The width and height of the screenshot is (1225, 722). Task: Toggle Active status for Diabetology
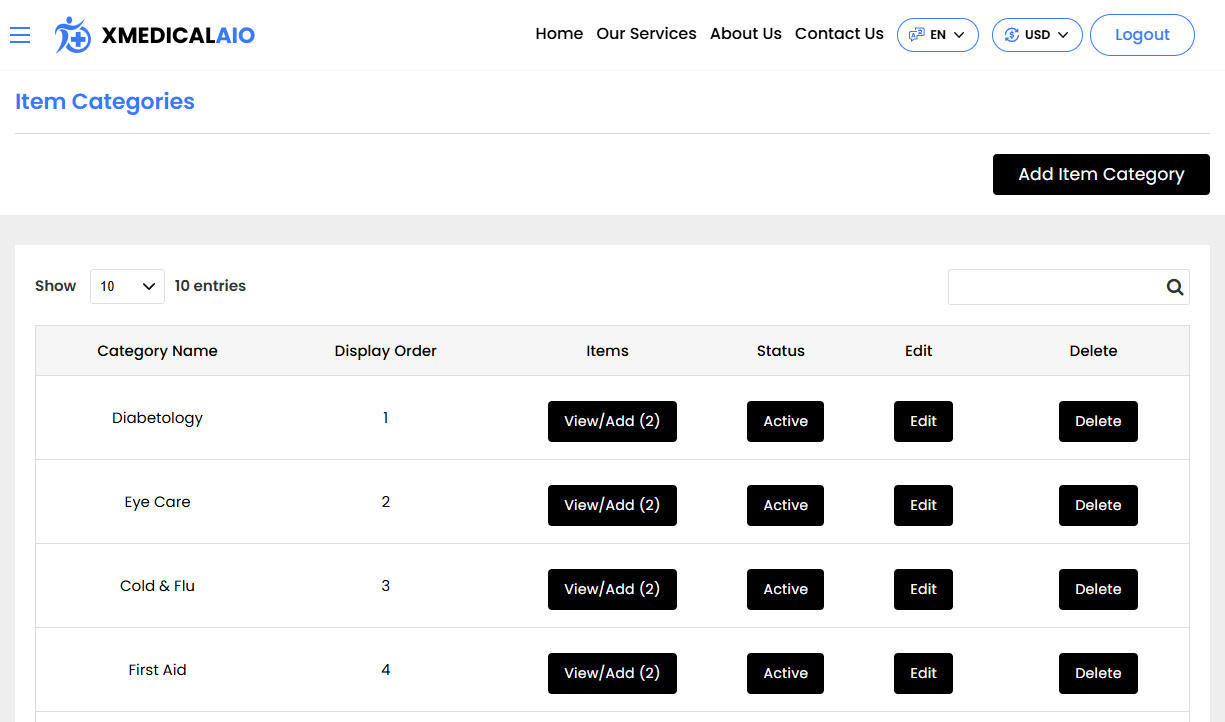[x=785, y=421]
